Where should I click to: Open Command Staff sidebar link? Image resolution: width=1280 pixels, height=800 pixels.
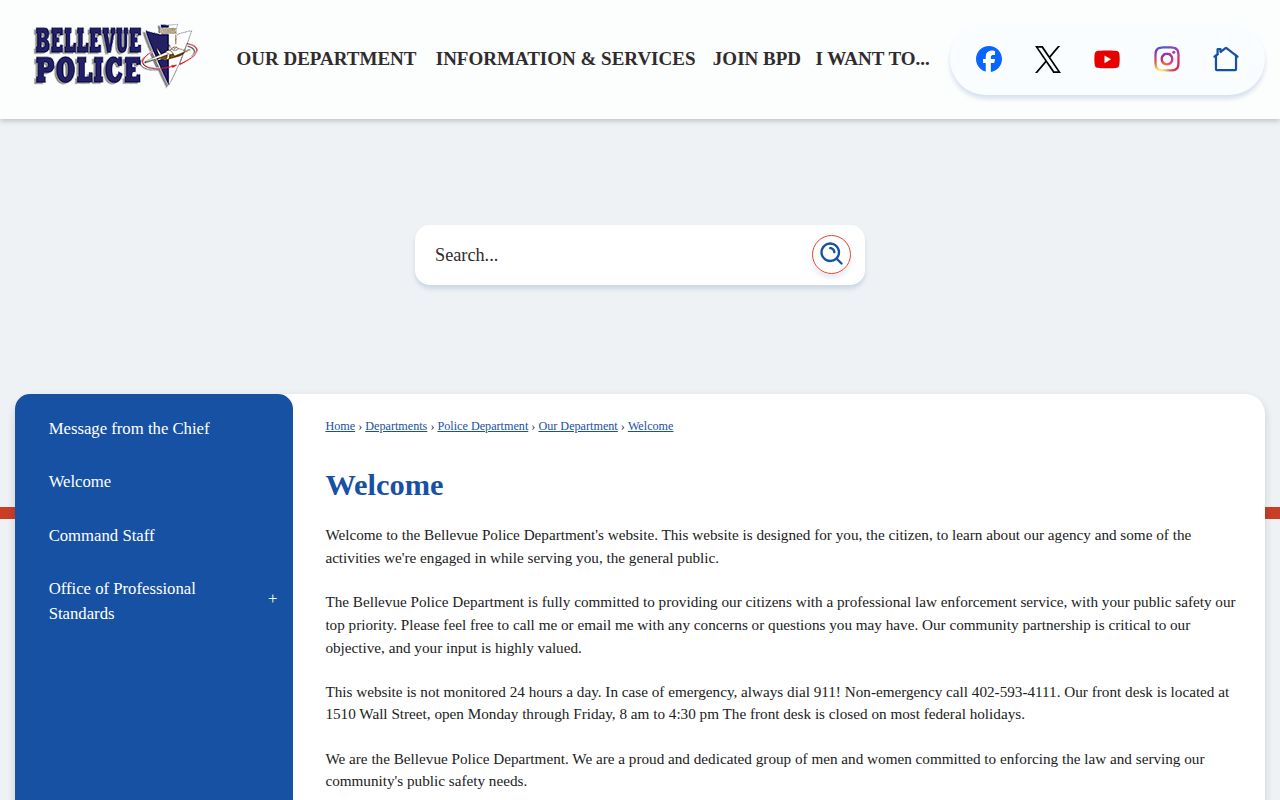click(x=102, y=535)
